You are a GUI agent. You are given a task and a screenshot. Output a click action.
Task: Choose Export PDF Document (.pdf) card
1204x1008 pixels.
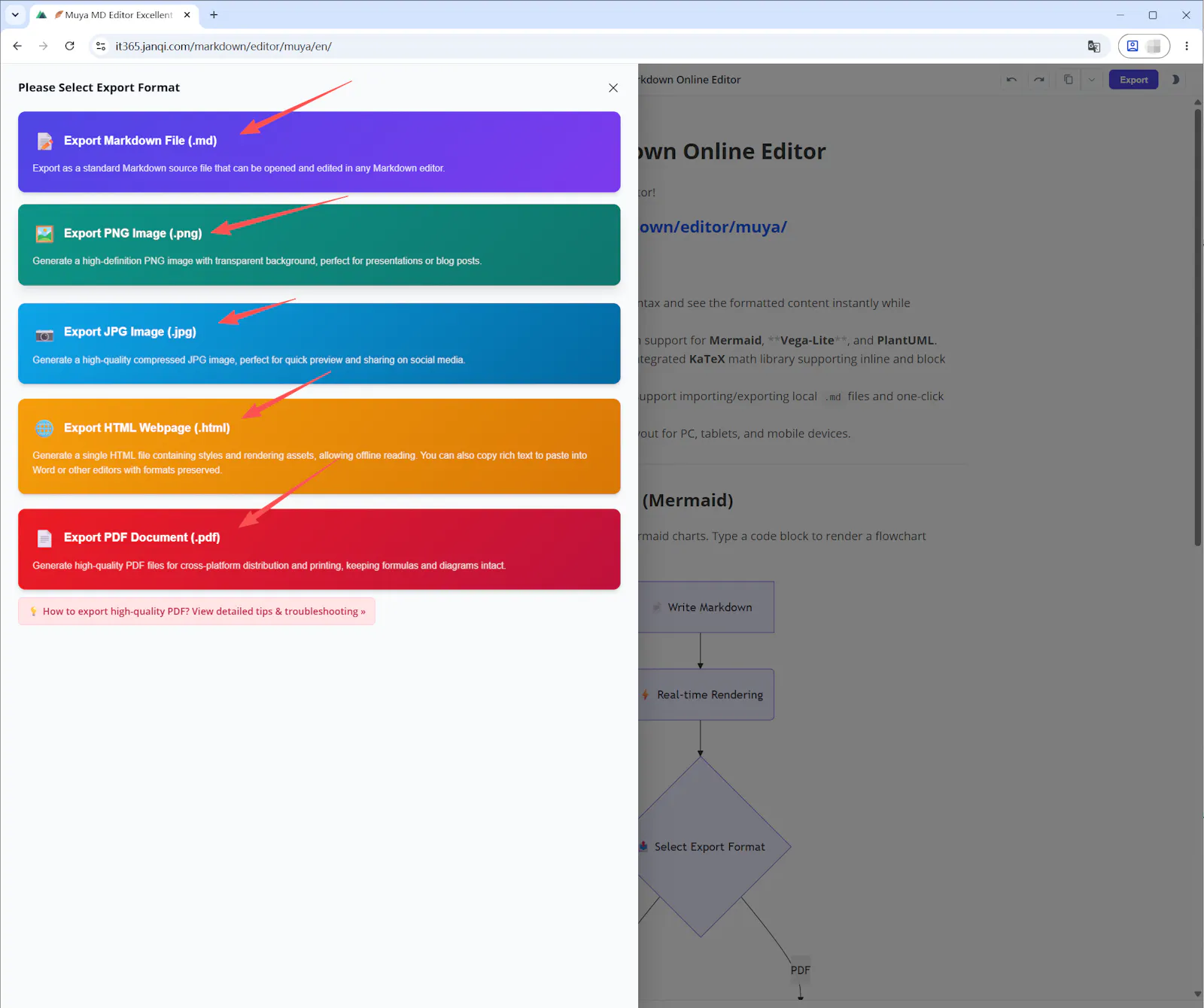tap(319, 549)
